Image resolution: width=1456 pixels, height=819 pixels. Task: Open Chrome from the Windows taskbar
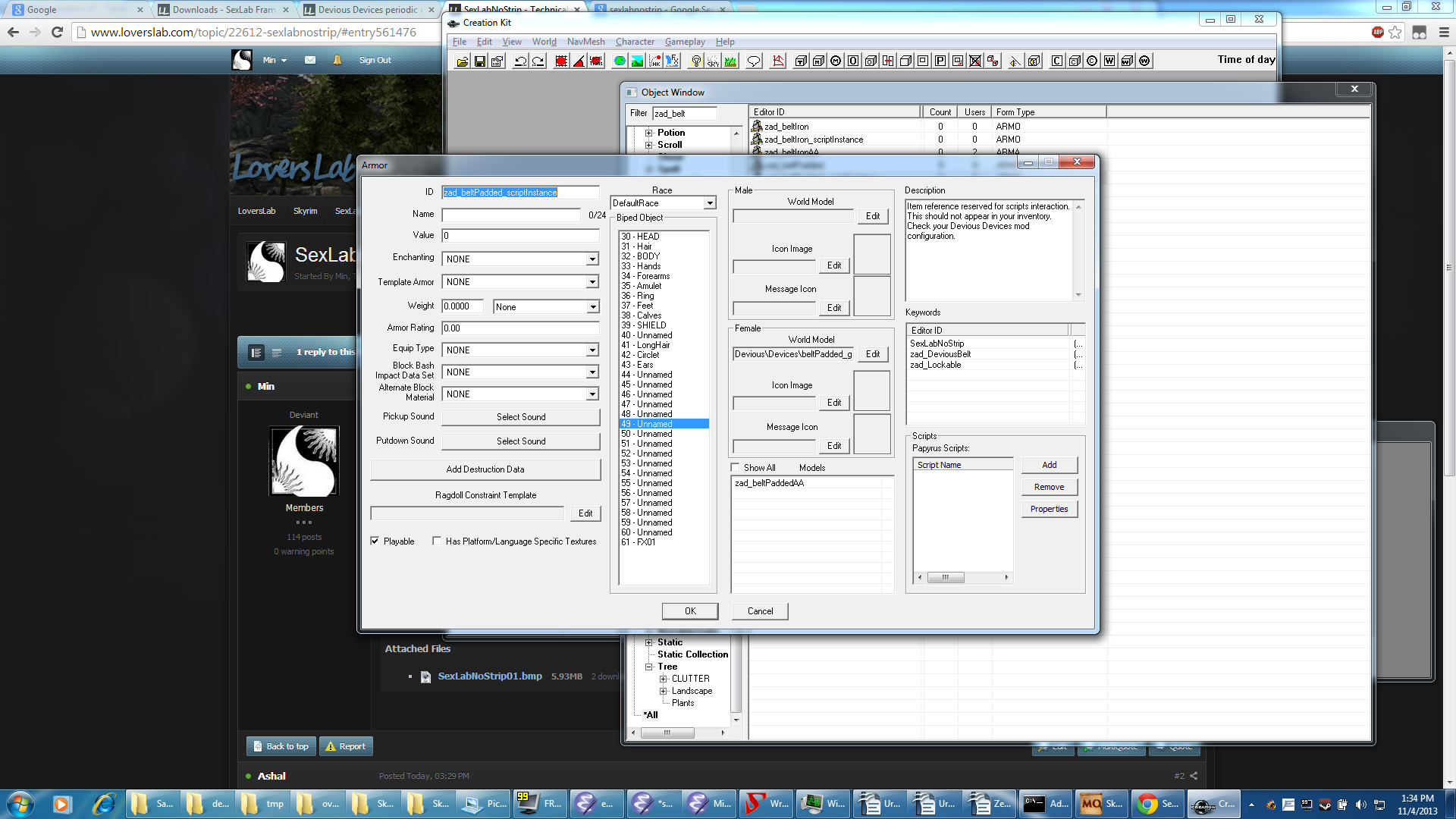(1158, 804)
